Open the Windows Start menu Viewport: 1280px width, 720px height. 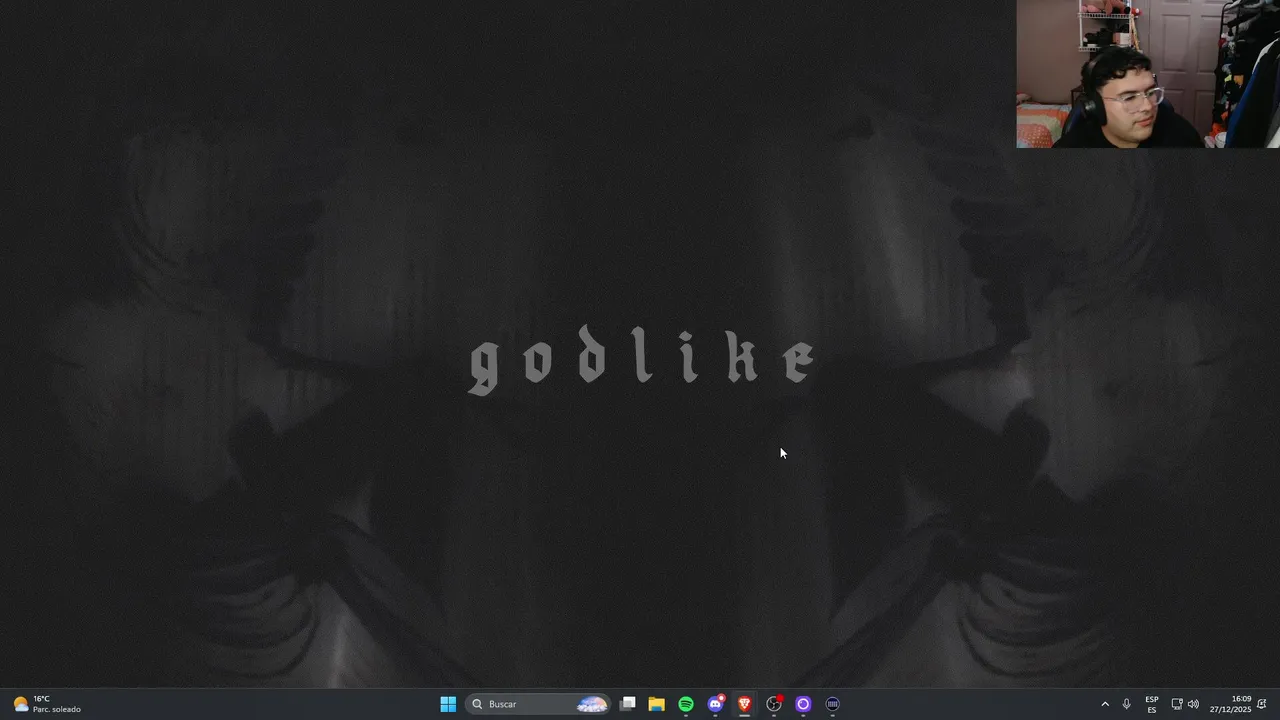tap(448, 704)
